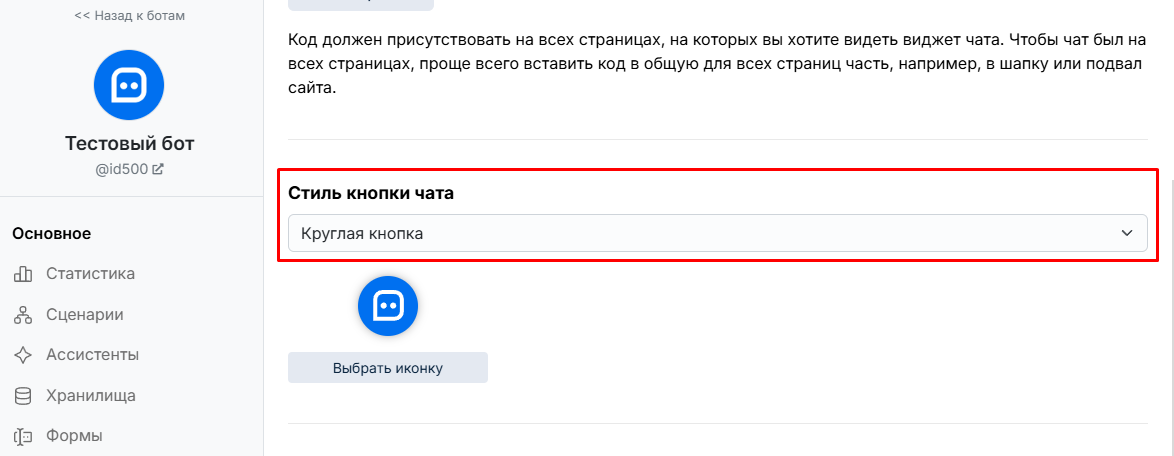Click the Статистика bar chart icon
Screen dimensions: 1174x456
23,274
